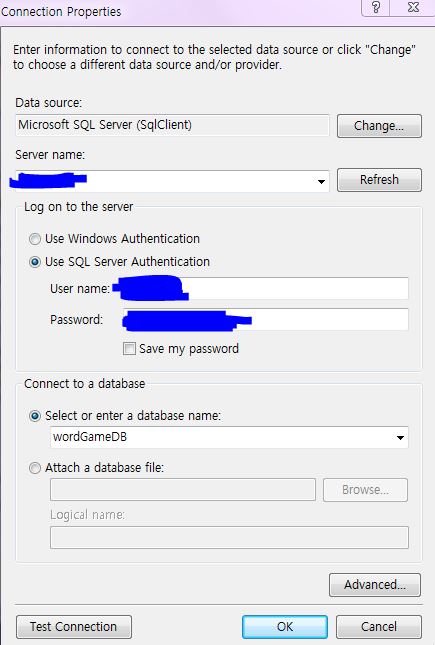Open the wordGameDB database dropdown
This screenshot has height=645, width=435.
tap(400, 437)
